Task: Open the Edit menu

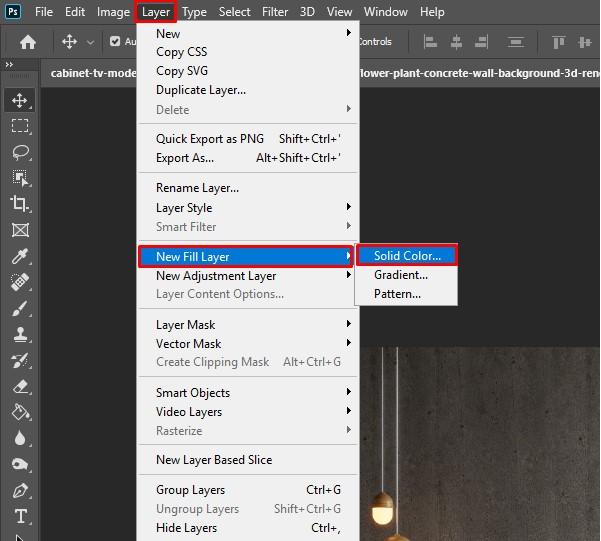Action: coord(75,12)
